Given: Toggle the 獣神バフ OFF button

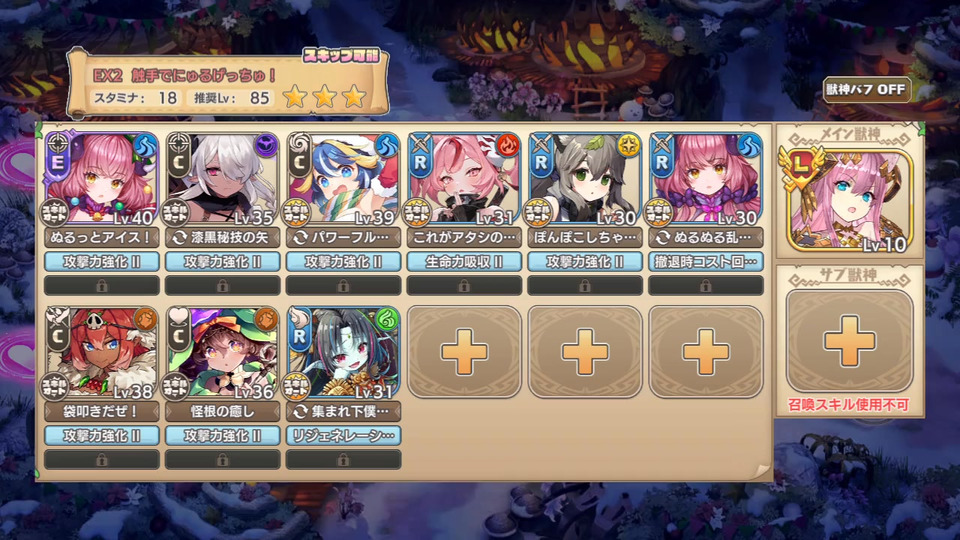Looking at the screenshot, I should pyautogui.click(x=866, y=90).
